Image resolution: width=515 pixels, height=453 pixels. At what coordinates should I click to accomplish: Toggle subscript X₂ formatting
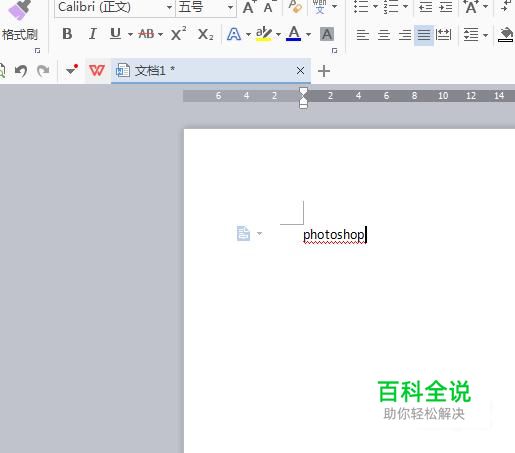click(x=205, y=34)
